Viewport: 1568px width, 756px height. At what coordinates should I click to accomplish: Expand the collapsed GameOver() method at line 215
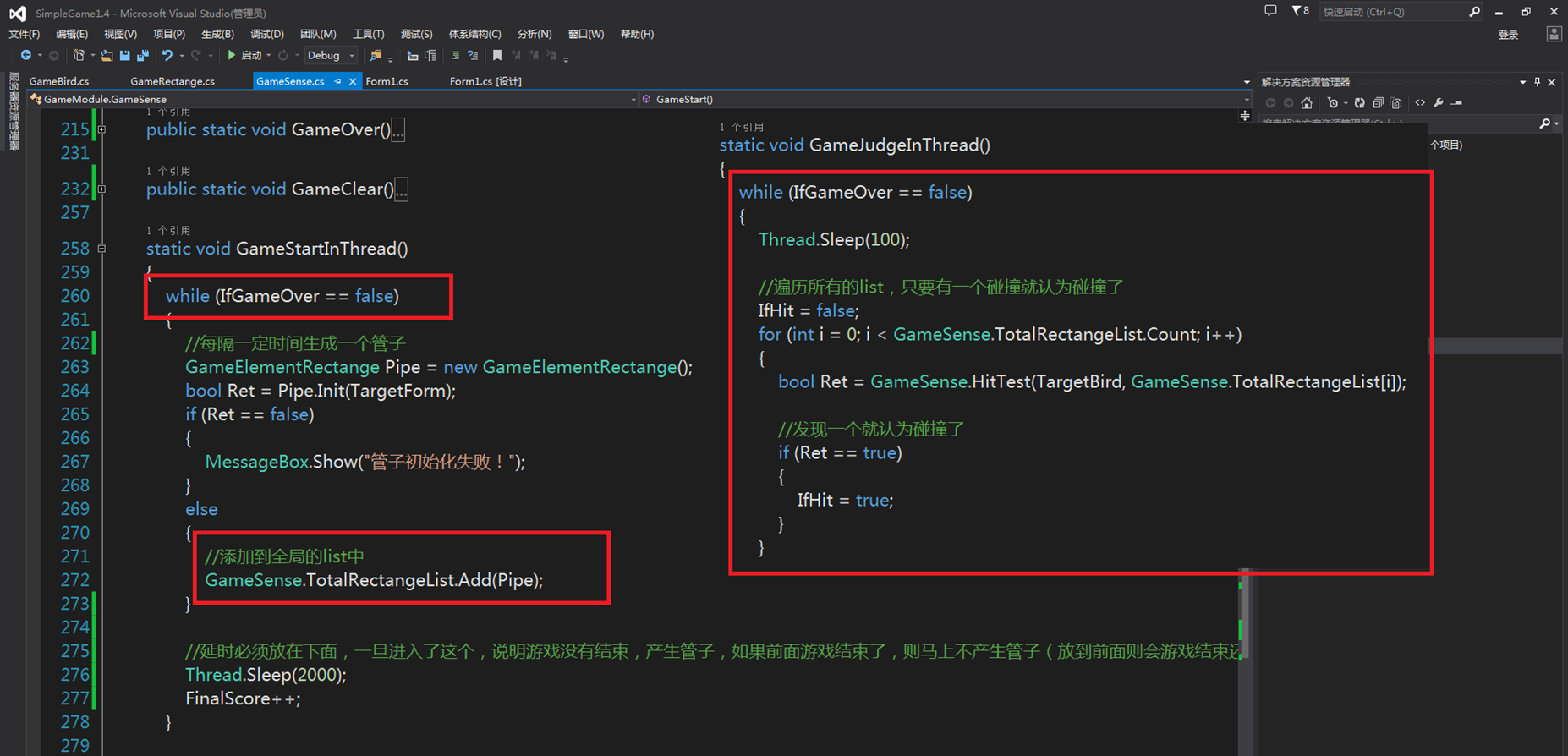tap(101, 129)
